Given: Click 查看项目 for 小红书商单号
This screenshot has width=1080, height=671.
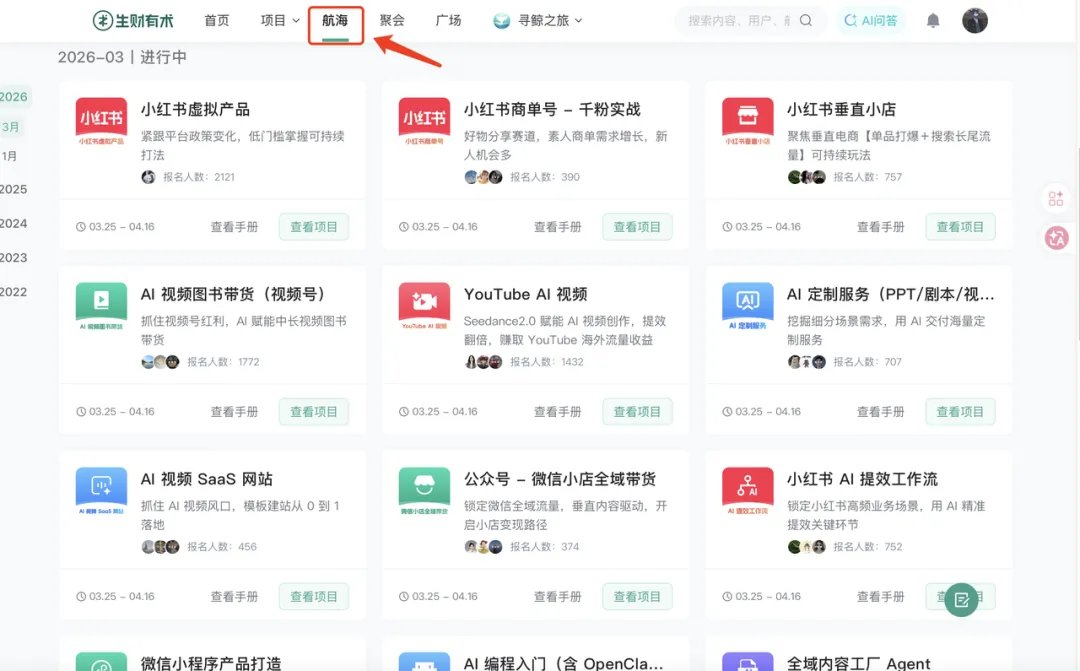Looking at the screenshot, I should pos(637,227).
